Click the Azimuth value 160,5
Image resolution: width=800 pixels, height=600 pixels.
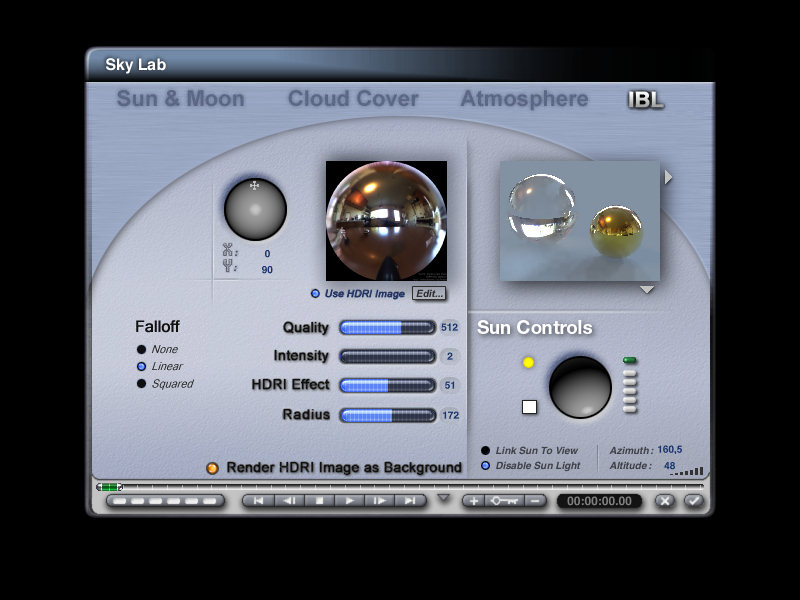pos(669,449)
